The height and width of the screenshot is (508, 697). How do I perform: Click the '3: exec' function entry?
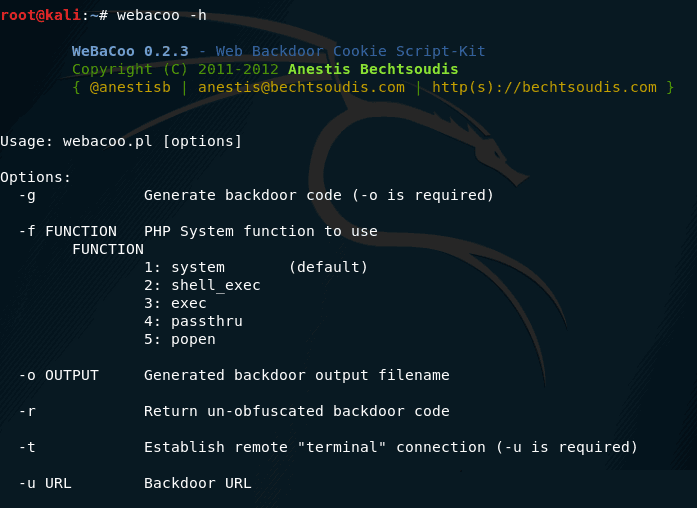175,304
